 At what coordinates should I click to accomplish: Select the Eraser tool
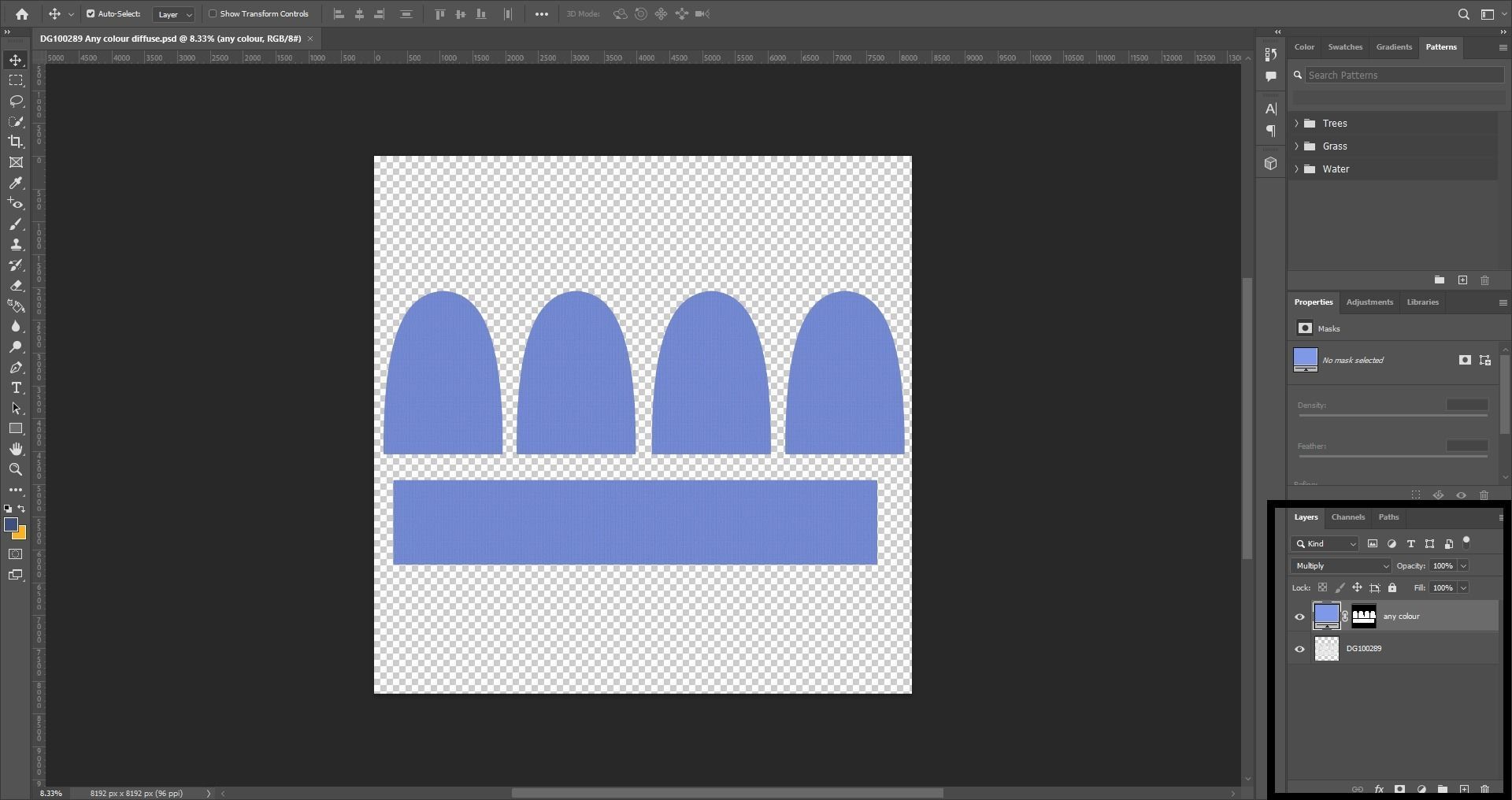tap(16, 286)
